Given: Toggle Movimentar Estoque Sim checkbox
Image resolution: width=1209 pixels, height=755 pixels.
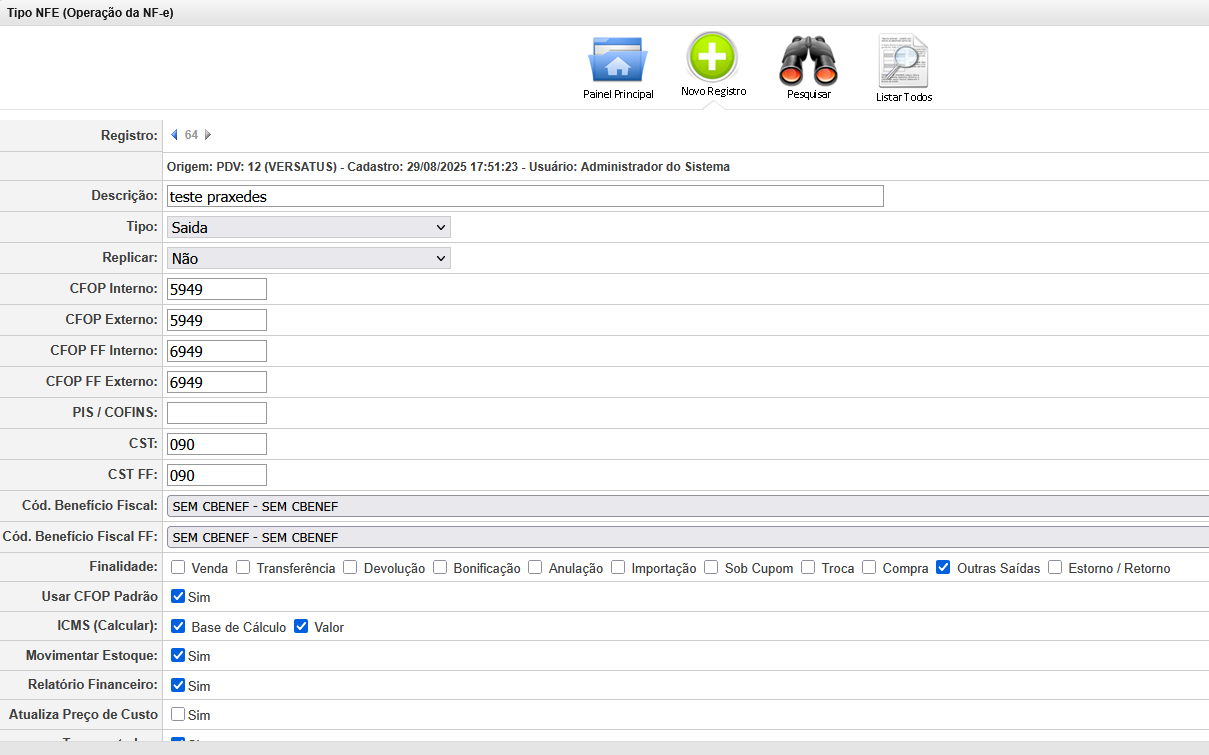Looking at the screenshot, I should coord(178,656).
